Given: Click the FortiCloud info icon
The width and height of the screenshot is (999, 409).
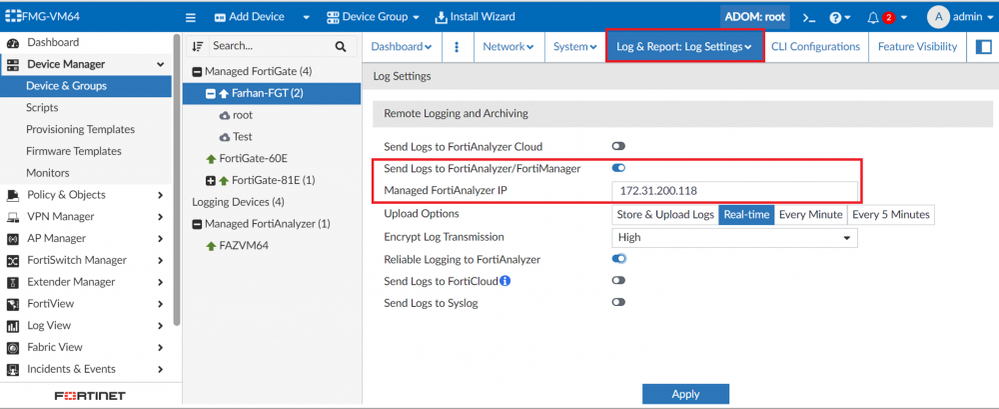Looking at the screenshot, I should point(505,281).
